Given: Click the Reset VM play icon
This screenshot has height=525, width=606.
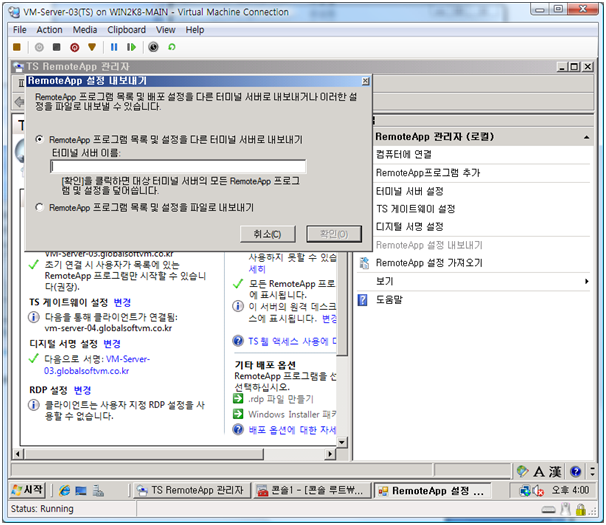Looking at the screenshot, I should 131,47.
